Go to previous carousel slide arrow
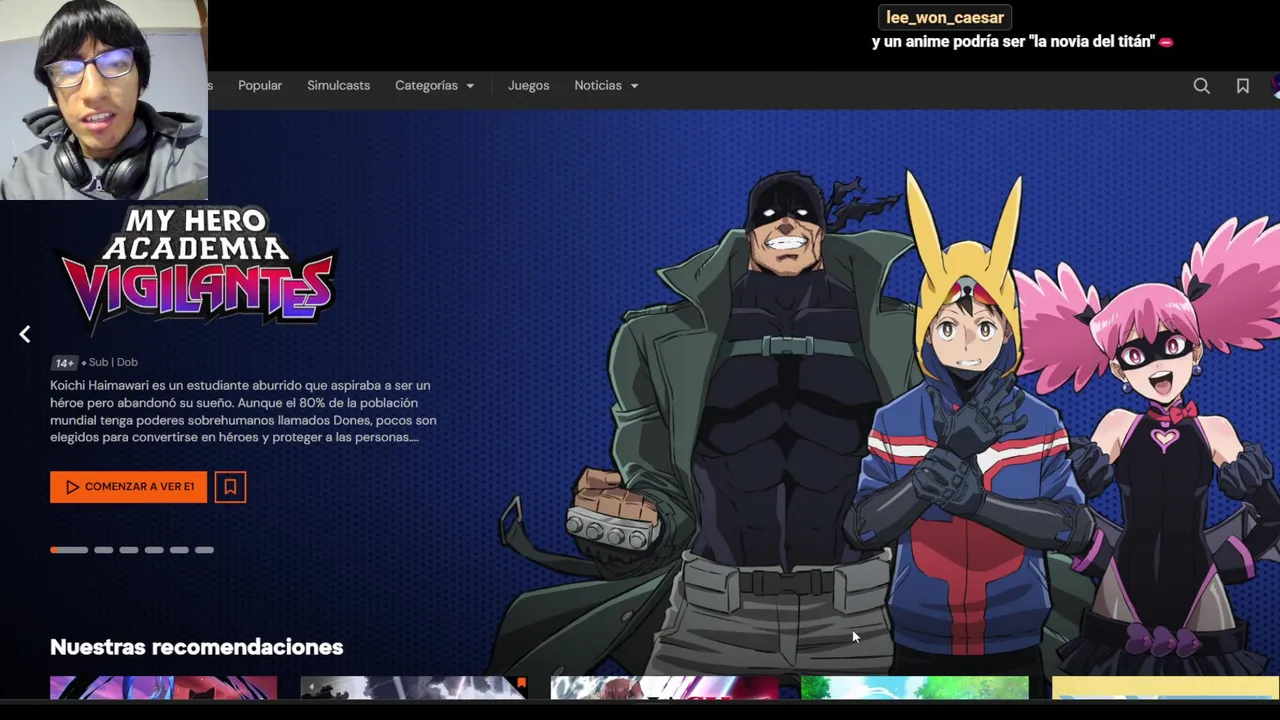This screenshot has height=720, width=1280. [25, 334]
